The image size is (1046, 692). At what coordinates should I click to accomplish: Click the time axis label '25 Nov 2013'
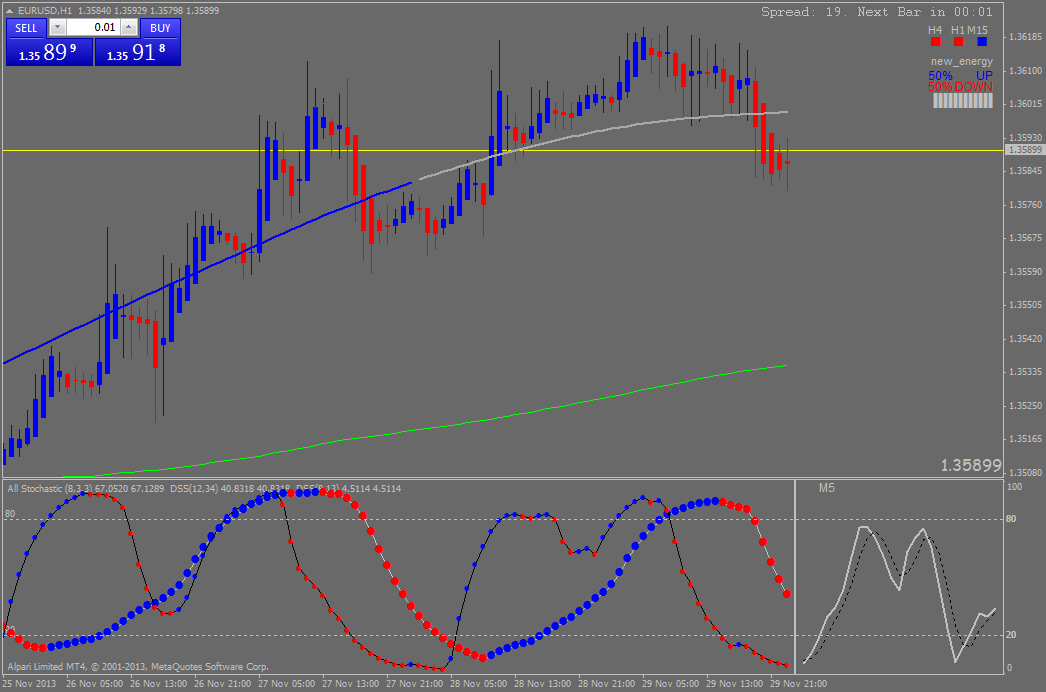click(29, 683)
